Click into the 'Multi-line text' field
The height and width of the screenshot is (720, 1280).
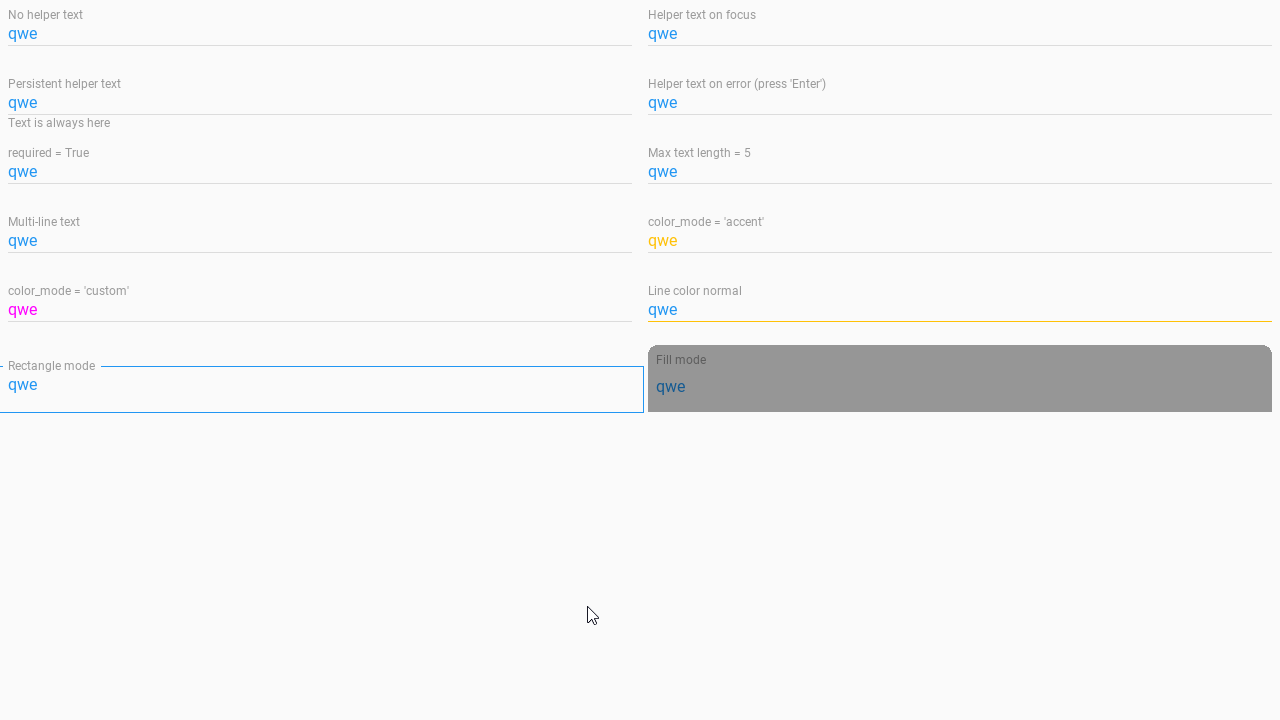point(300,240)
